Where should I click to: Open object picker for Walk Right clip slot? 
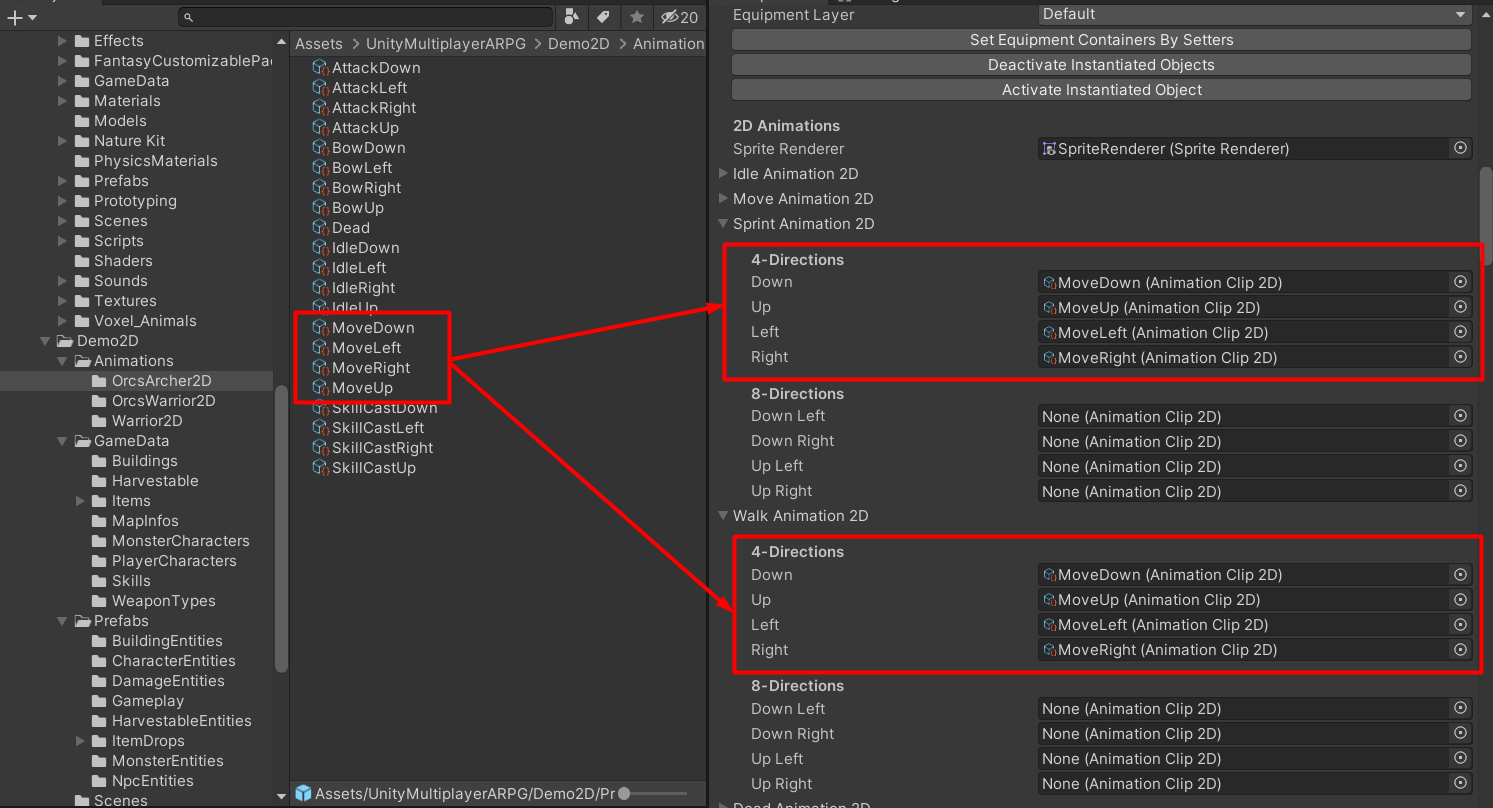coord(1459,649)
